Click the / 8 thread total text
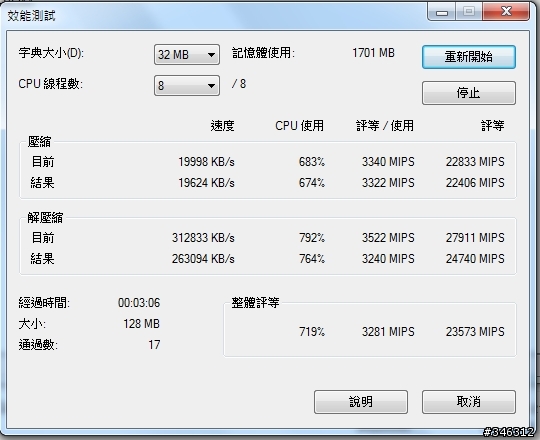The height and width of the screenshot is (440, 540). pyautogui.click(x=239, y=84)
